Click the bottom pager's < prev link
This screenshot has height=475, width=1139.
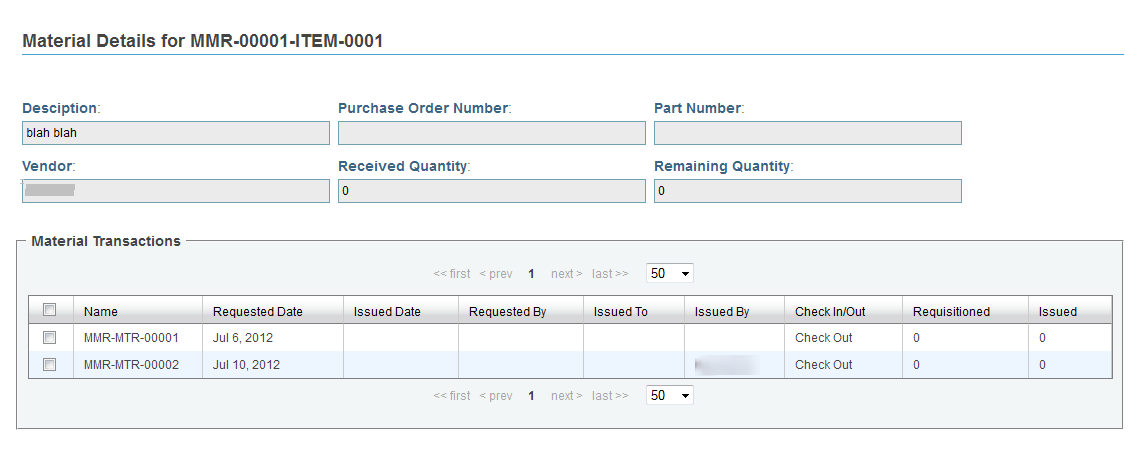tap(496, 396)
